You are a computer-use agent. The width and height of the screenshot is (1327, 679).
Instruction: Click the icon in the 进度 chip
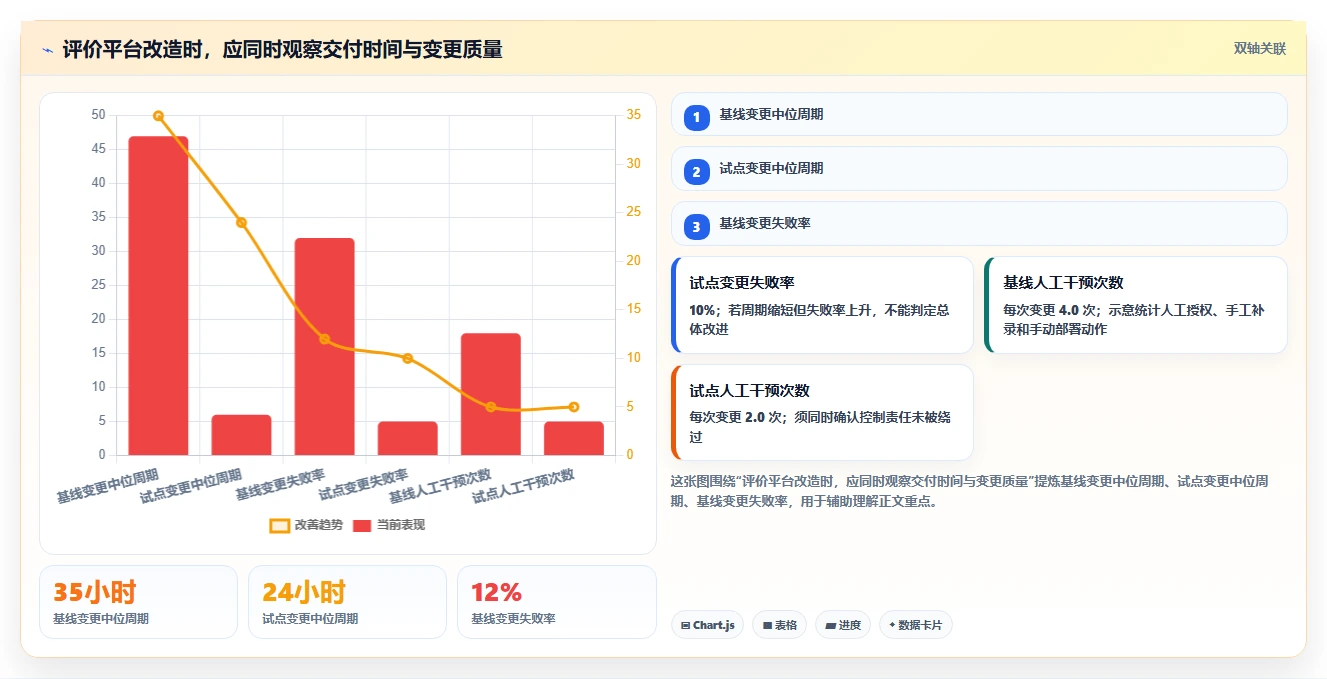coord(830,625)
